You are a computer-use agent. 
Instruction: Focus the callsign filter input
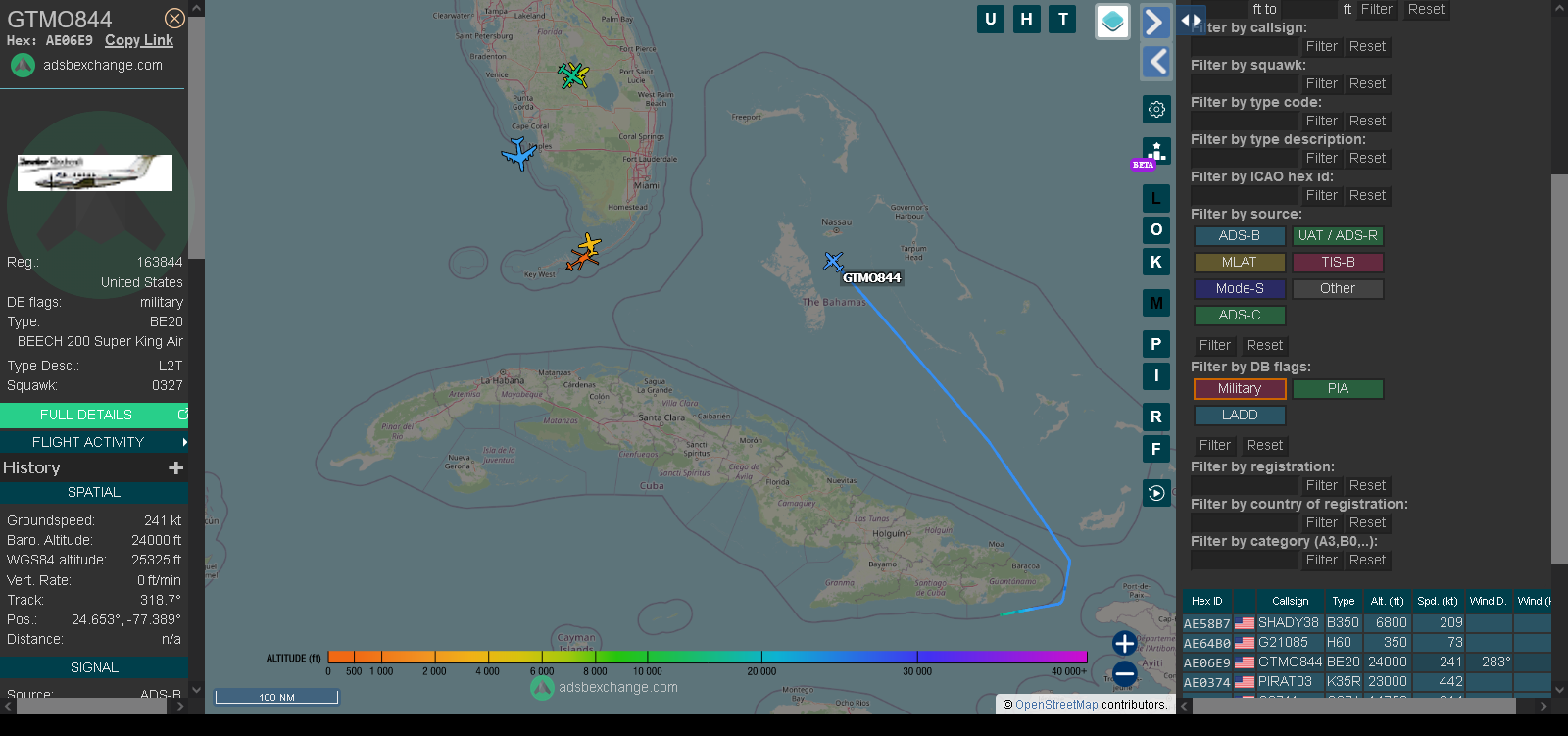pyautogui.click(x=1244, y=46)
